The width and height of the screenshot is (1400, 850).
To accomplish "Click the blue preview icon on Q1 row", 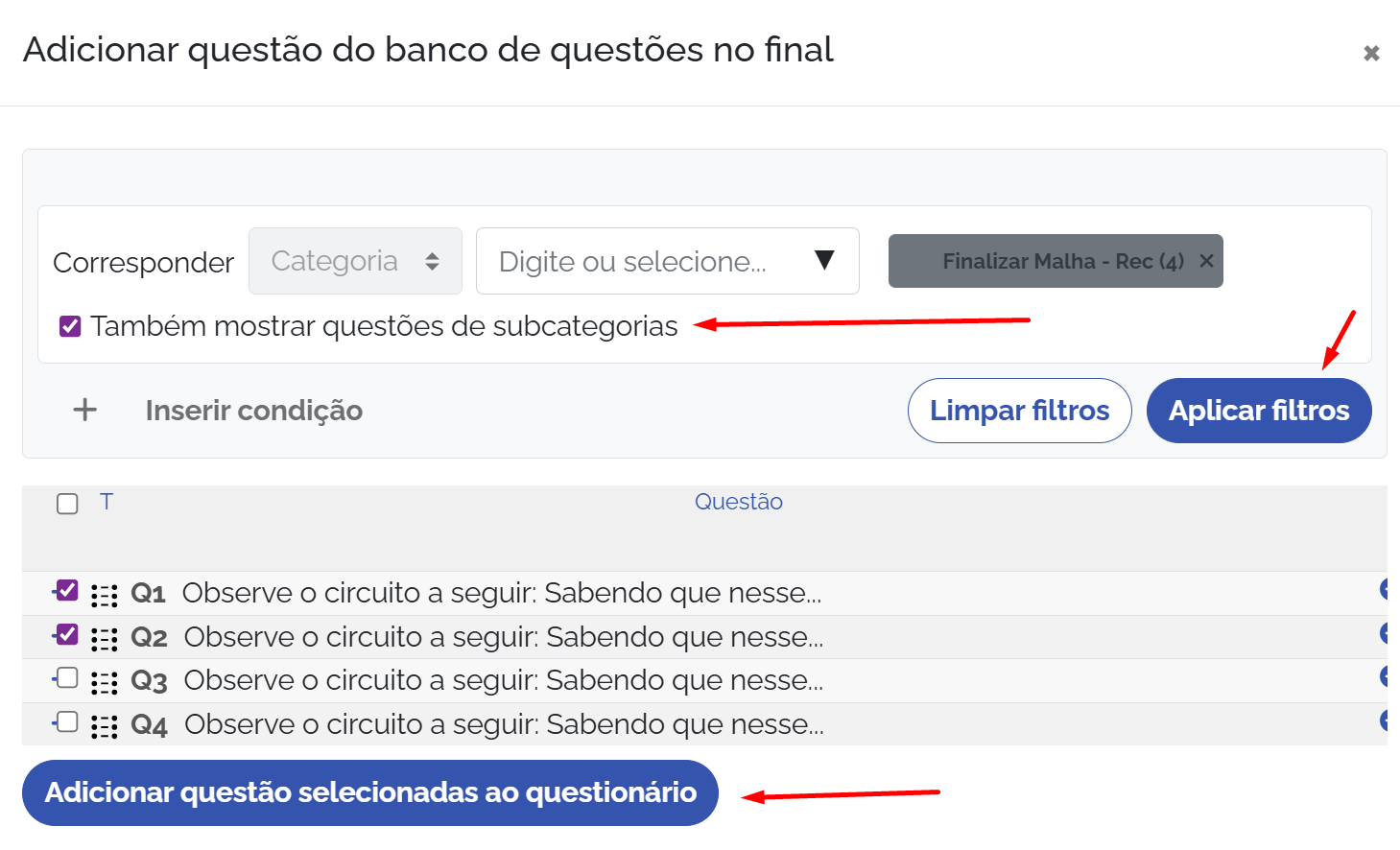I will coord(1388,589).
